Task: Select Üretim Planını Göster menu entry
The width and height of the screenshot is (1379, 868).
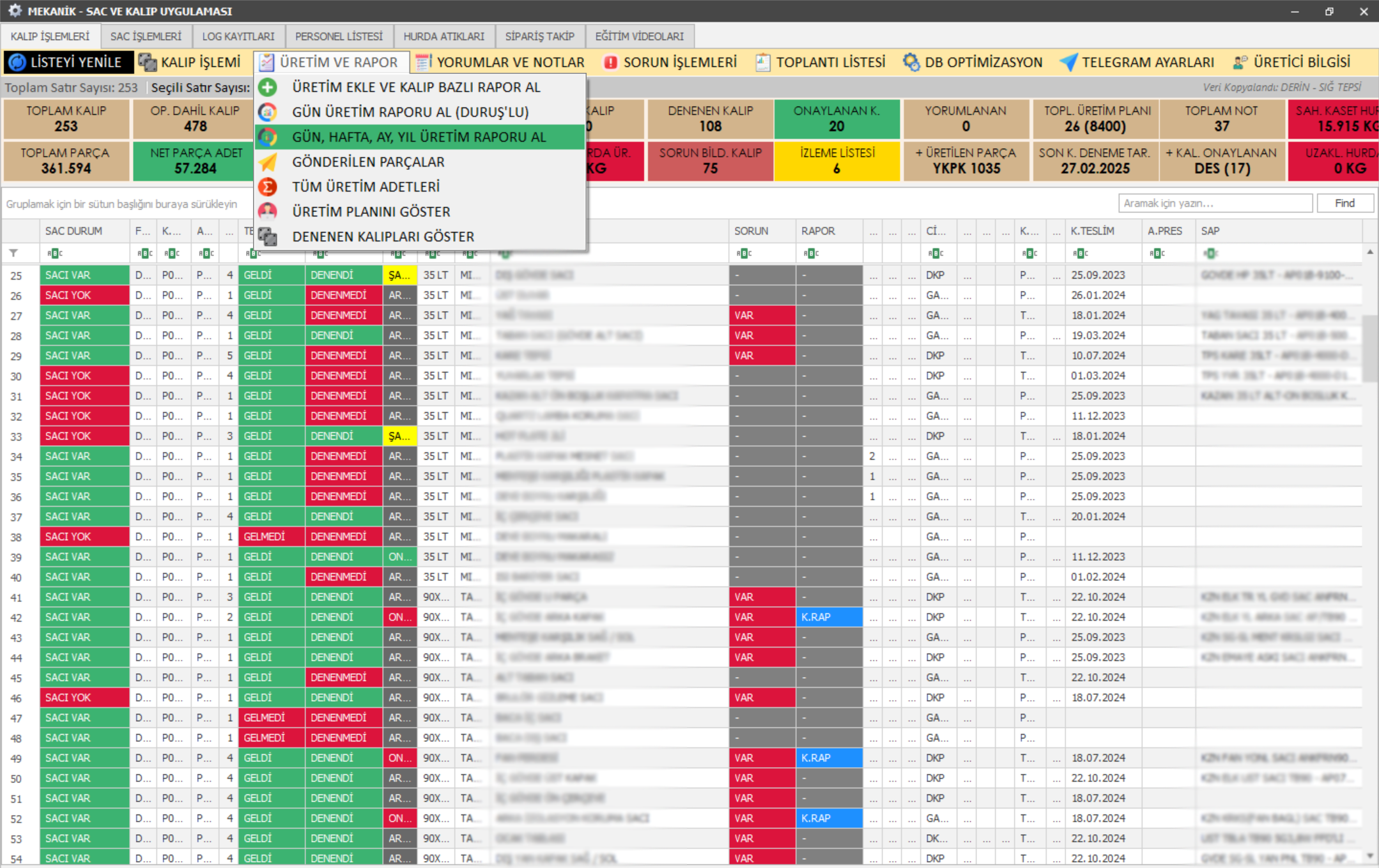Action: 371,211
